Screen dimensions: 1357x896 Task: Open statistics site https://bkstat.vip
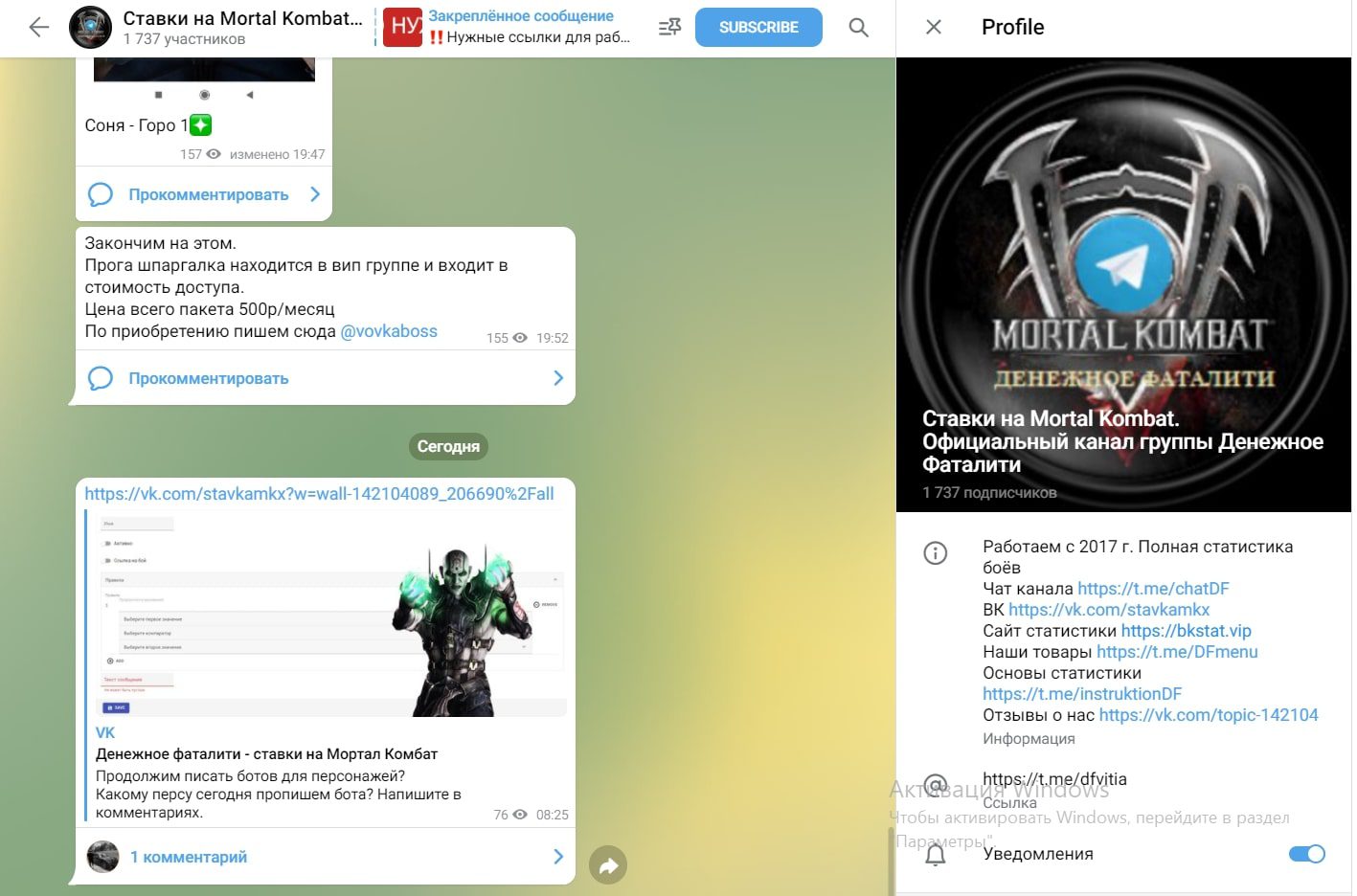click(1187, 631)
